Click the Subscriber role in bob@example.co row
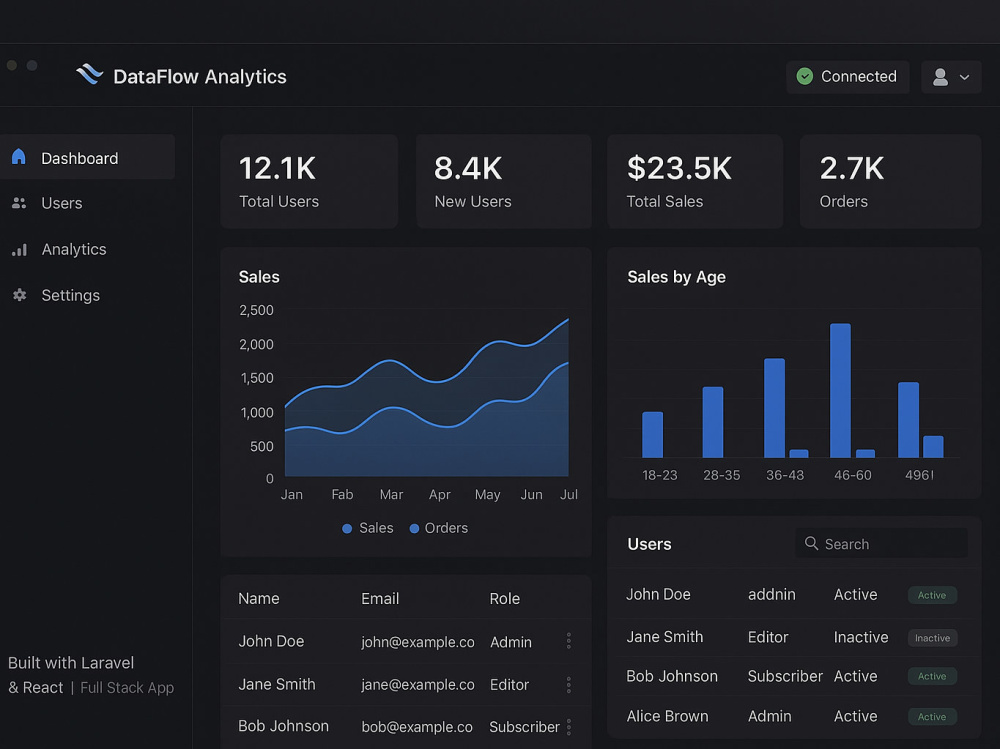Image resolution: width=1000 pixels, height=749 pixels. pyautogui.click(x=524, y=727)
